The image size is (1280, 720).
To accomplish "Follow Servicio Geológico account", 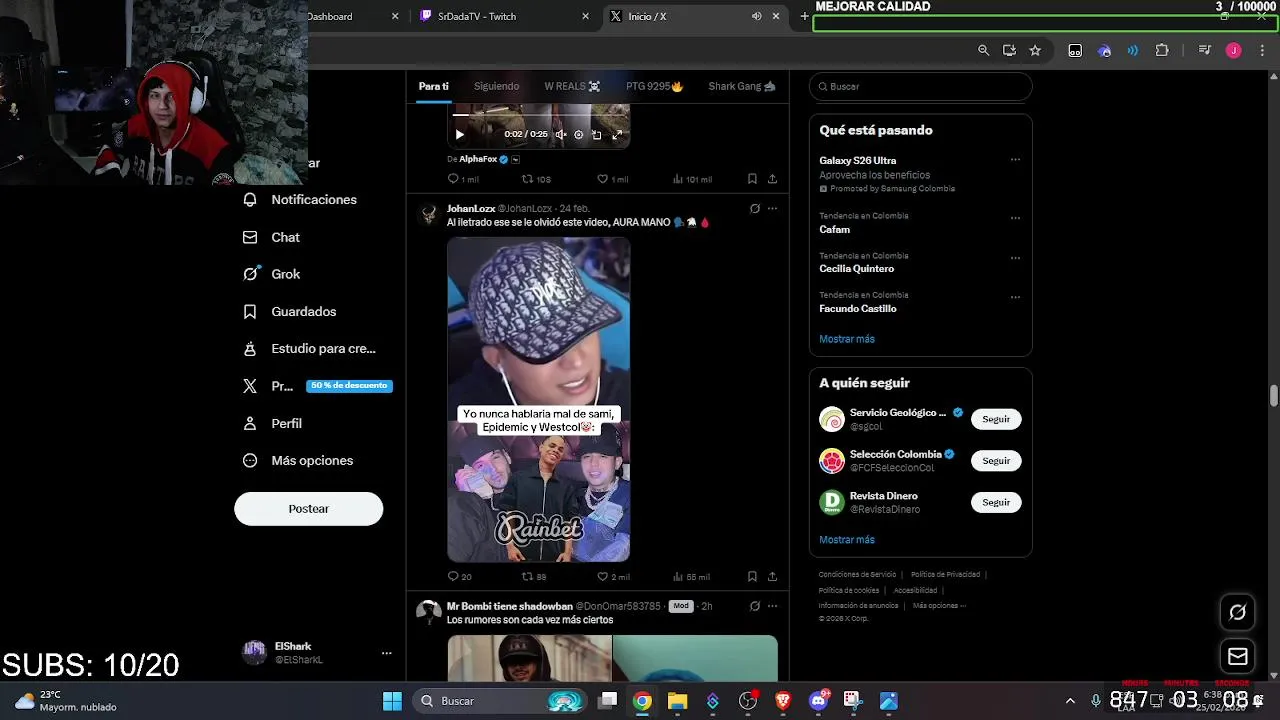I will pyautogui.click(x=996, y=419).
